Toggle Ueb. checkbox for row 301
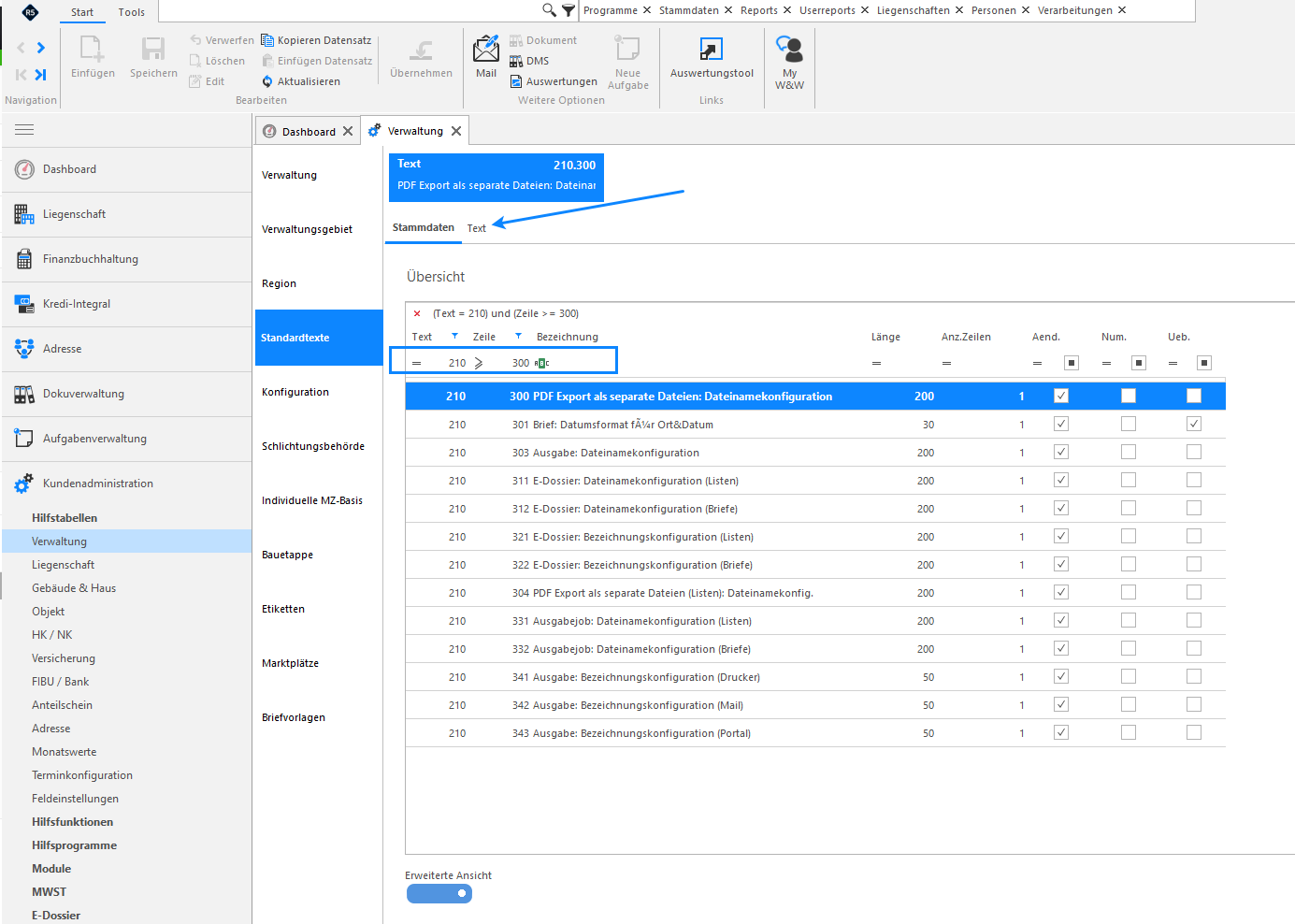This screenshot has width=1295, height=924. point(1194,424)
